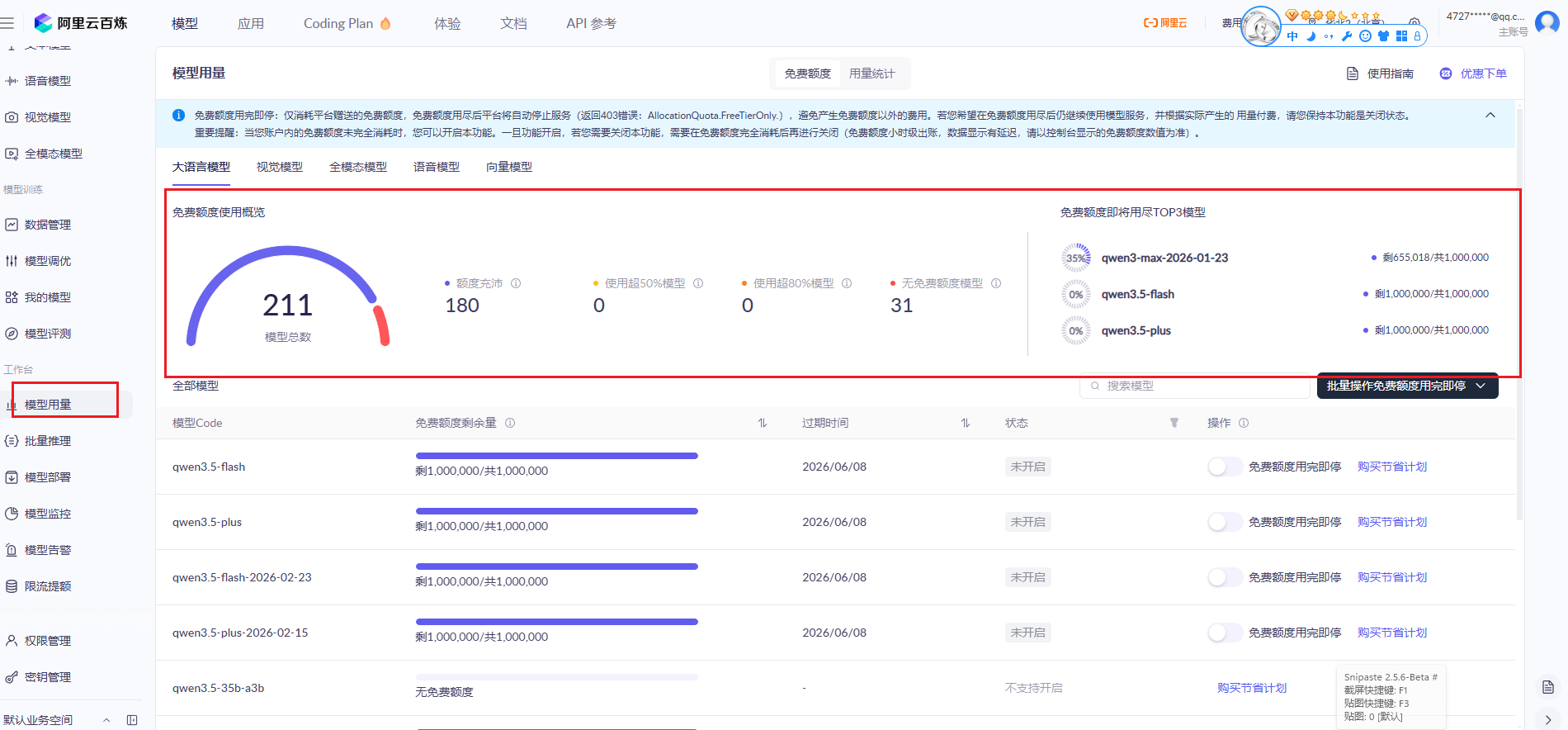Open the Coding Plan top menu
The image size is (1568, 730).
coord(347,23)
